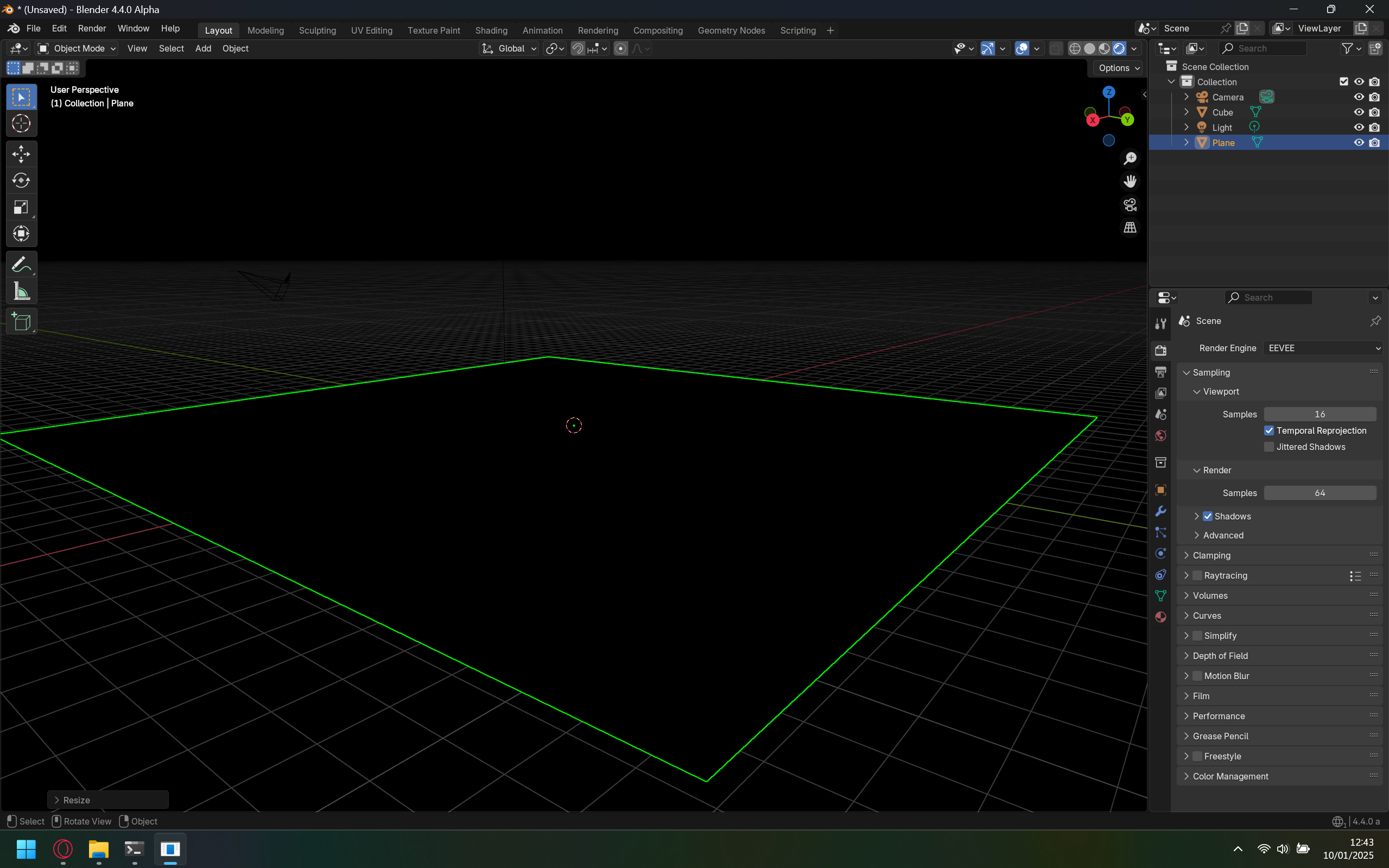The height and width of the screenshot is (868, 1389).
Task: Open the Material properties tab icon
Action: tap(1160, 617)
